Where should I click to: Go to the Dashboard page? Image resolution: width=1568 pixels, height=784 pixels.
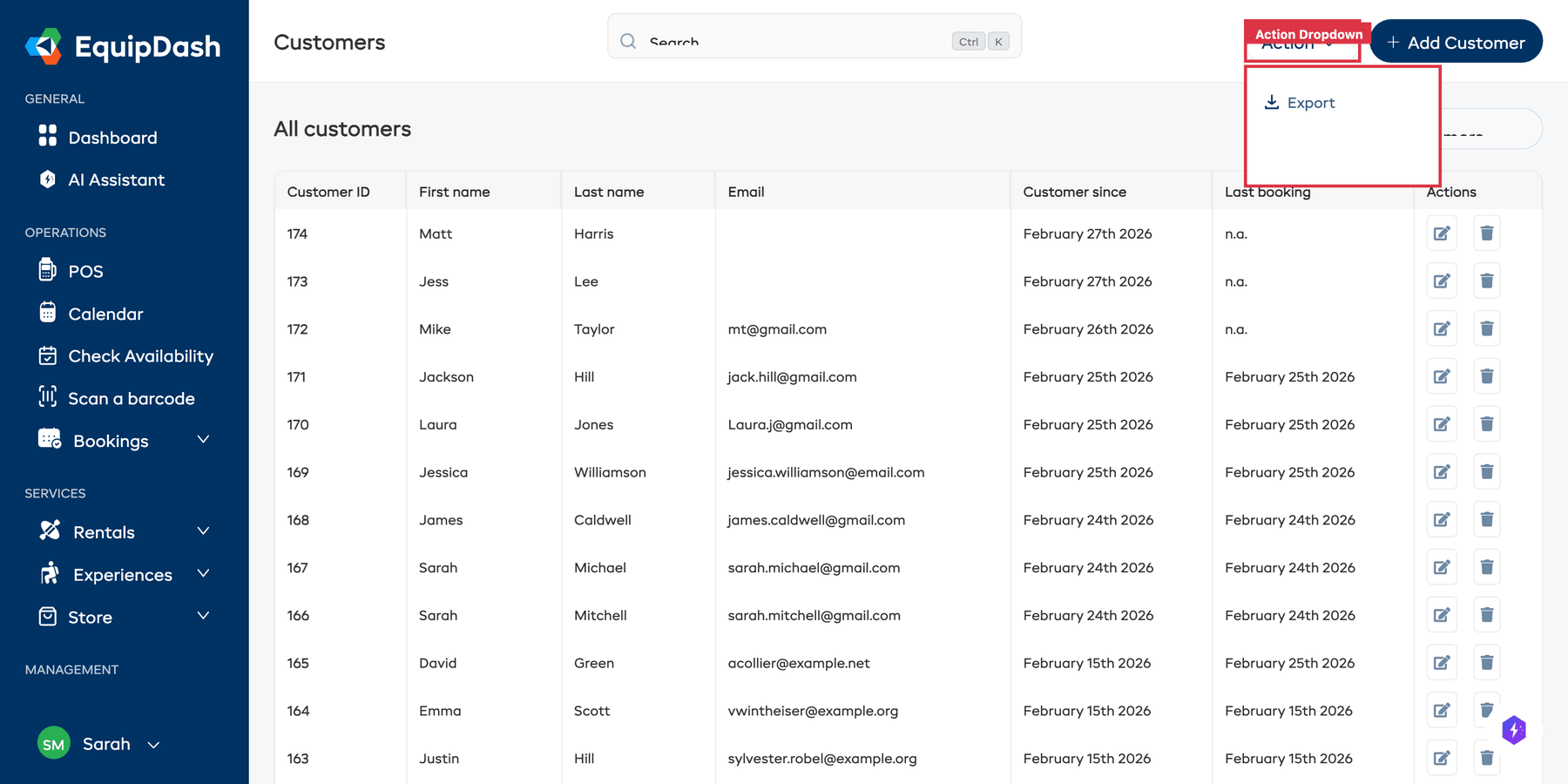tap(112, 137)
